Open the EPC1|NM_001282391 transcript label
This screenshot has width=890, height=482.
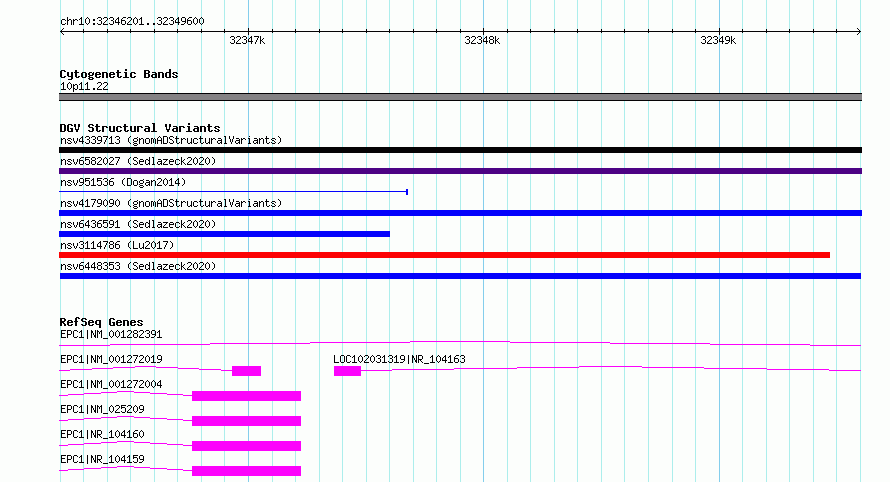(111, 334)
